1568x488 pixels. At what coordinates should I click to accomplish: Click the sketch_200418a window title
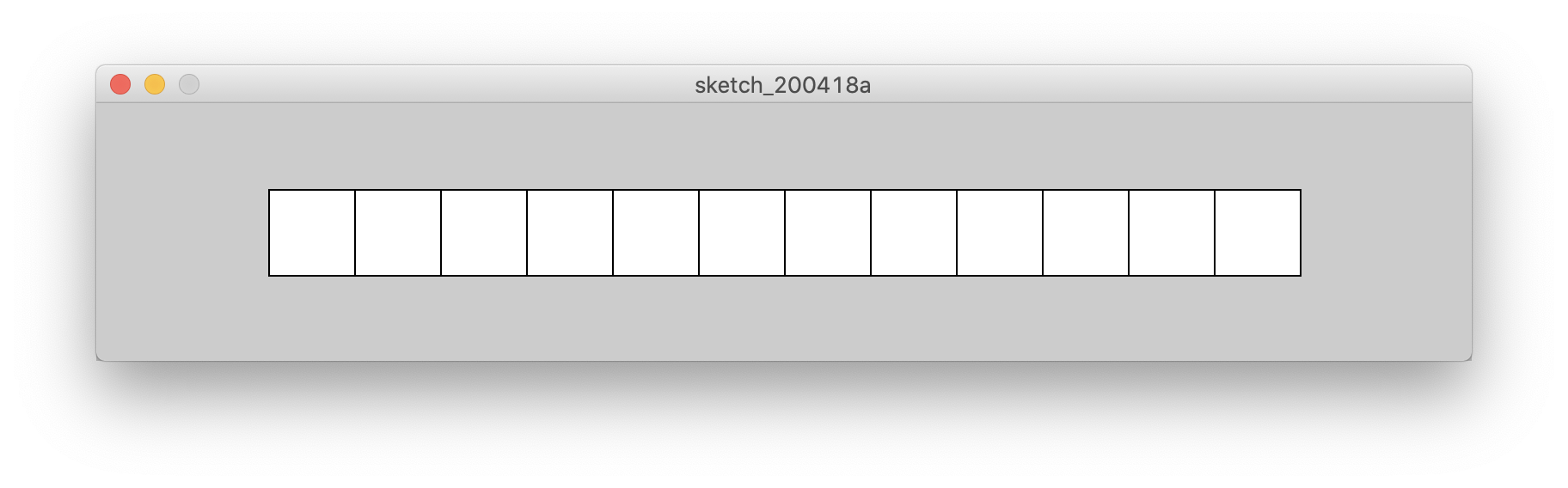pos(782,85)
